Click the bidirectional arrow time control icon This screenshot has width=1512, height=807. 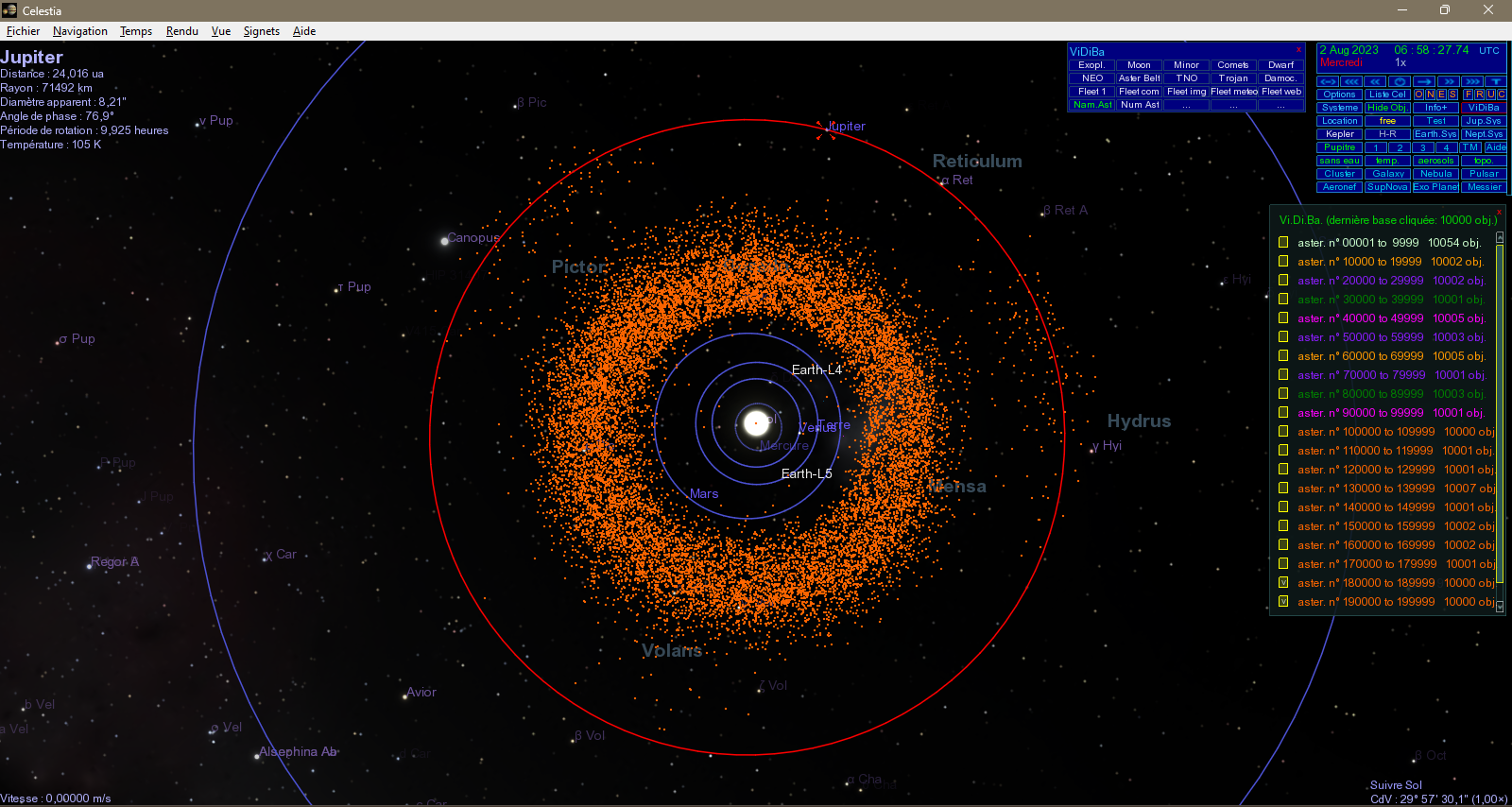point(1328,81)
